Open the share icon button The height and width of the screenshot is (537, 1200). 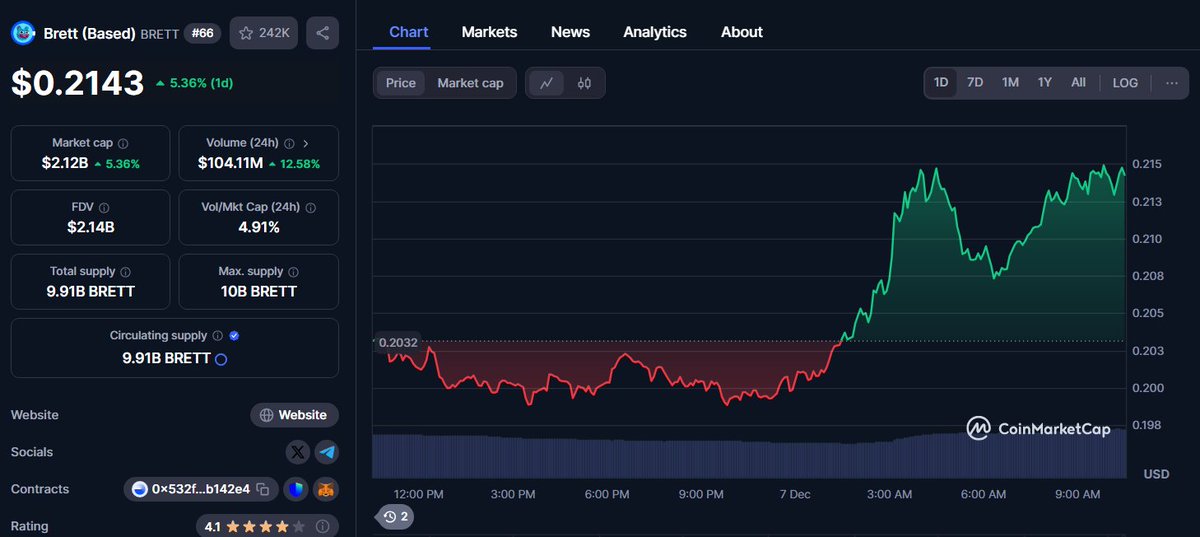(322, 33)
